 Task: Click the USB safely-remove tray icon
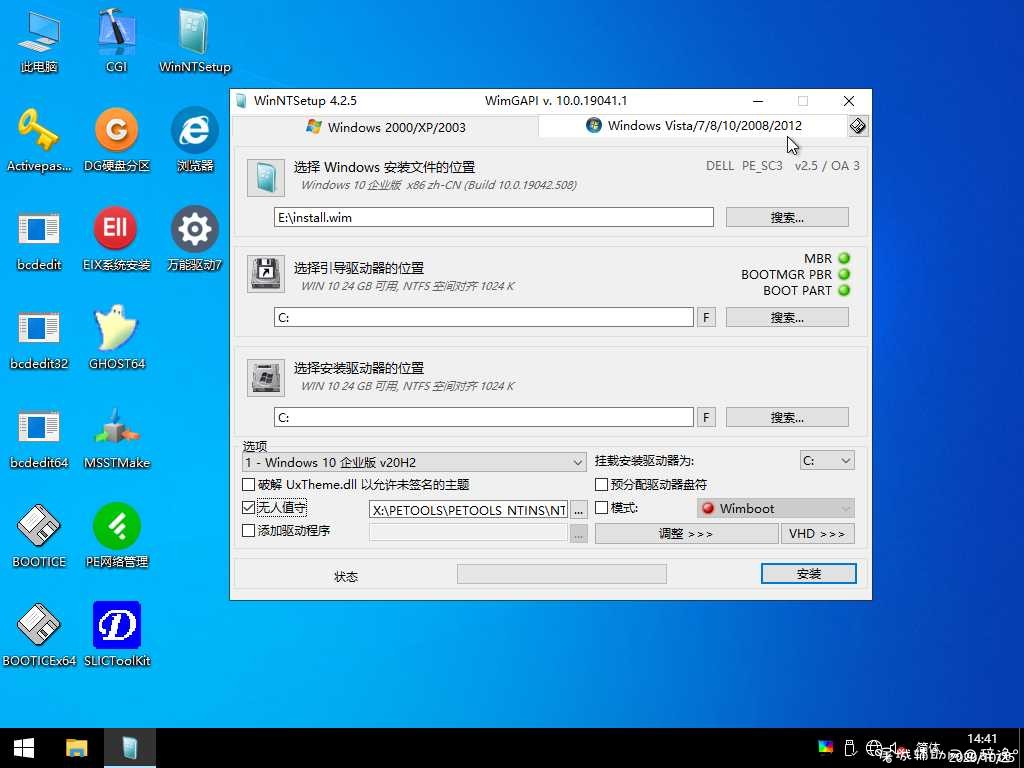click(850, 747)
